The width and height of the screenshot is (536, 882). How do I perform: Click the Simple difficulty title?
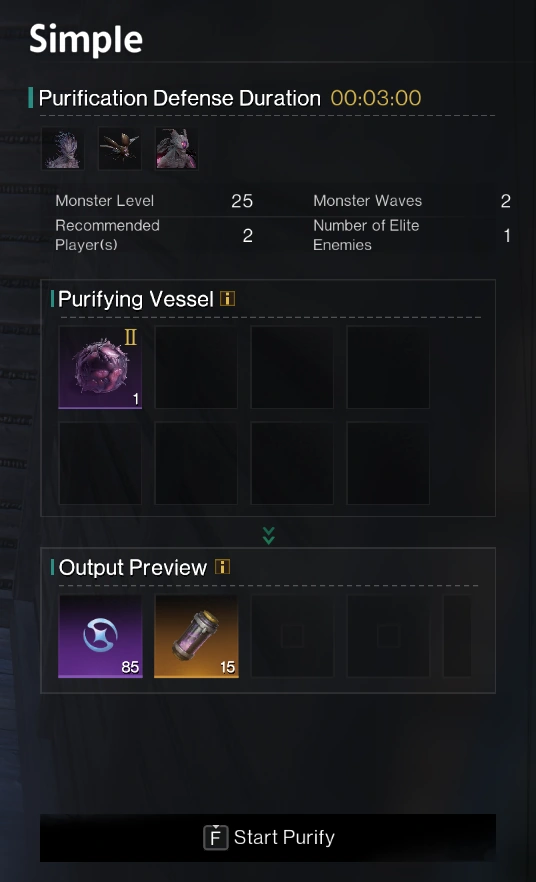click(86, 40)
